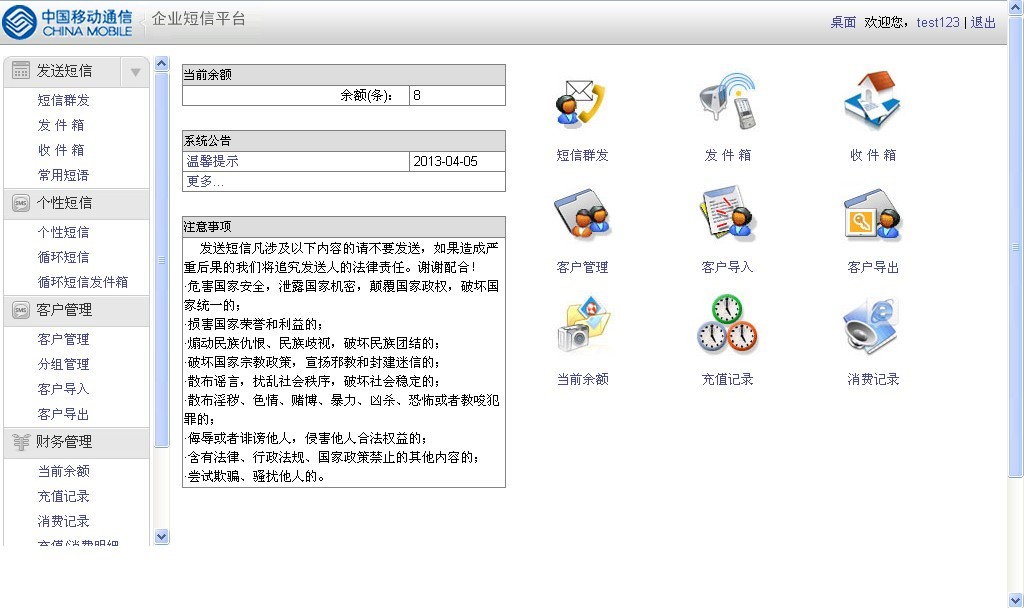Screen dimensions: 1024x608
Task: Click the test123 username link
Action: [938, 22]
